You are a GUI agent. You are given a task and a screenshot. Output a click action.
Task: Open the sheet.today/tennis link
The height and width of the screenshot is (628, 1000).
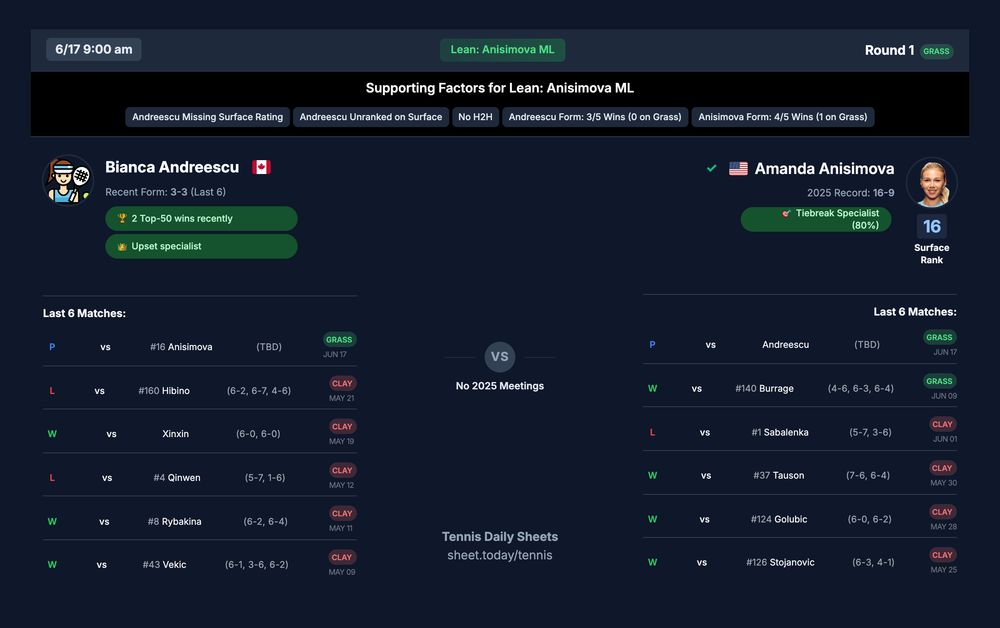(499, 555)
